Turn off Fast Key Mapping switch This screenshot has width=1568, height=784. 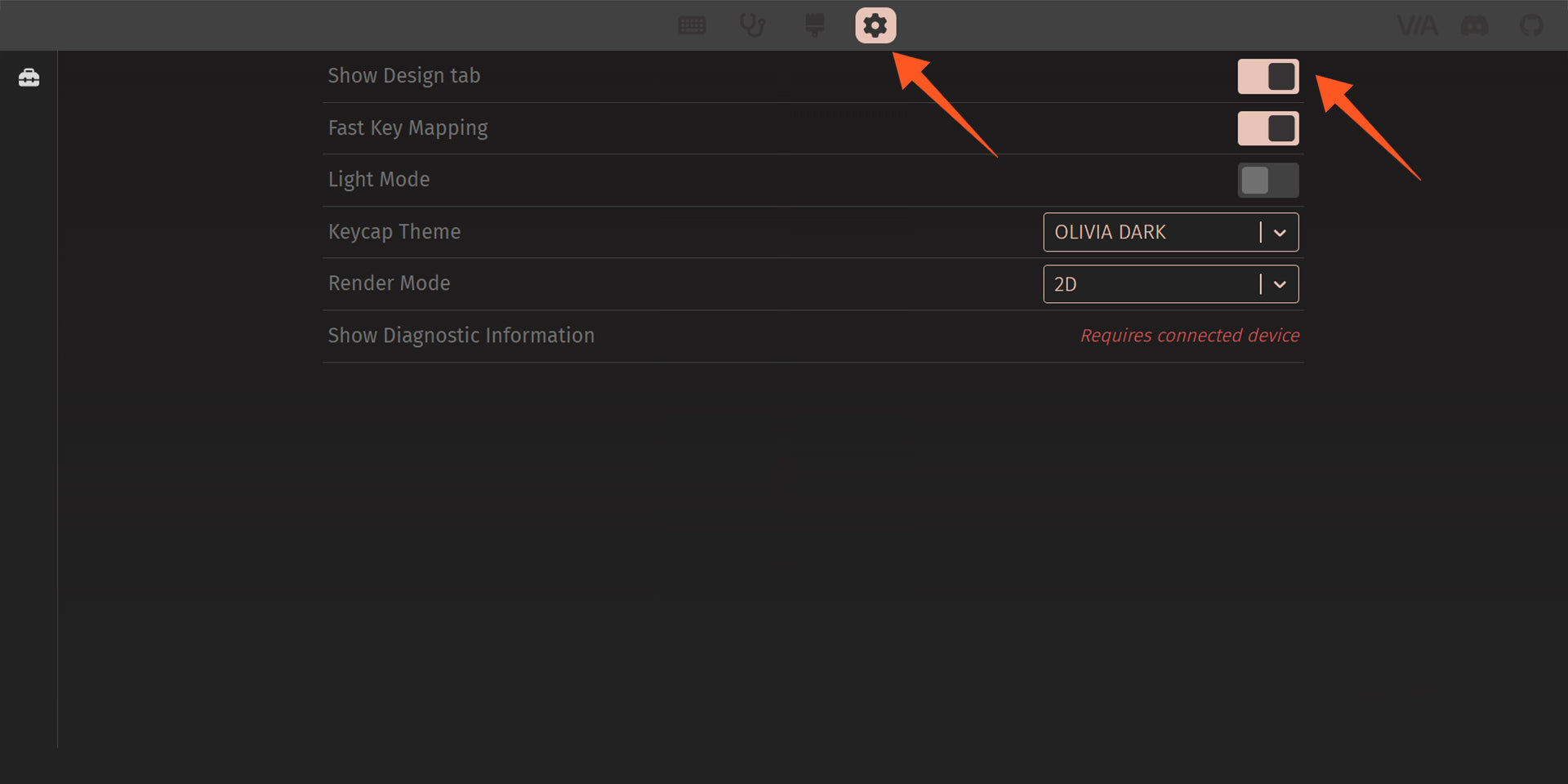[x=1267, y=128]
